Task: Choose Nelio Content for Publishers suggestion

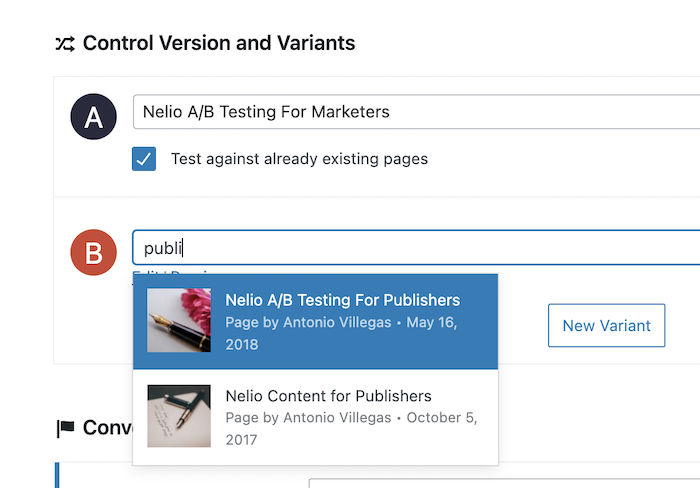Action: tap(316, 417)
